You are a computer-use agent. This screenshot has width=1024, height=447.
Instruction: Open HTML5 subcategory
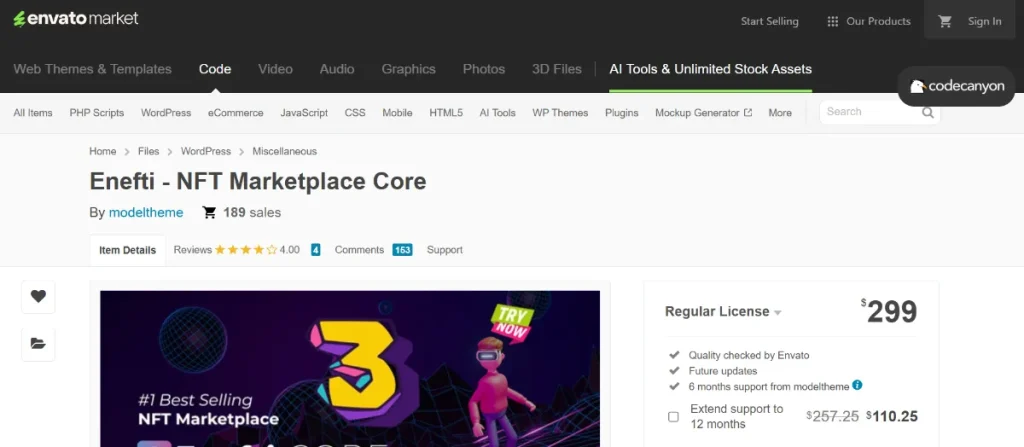[x=446, y=112]
